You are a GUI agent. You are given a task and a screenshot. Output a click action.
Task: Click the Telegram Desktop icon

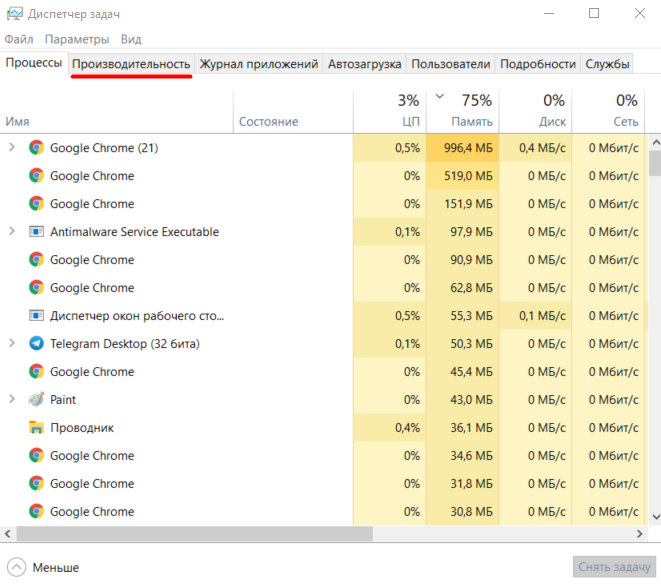[36, 344]
